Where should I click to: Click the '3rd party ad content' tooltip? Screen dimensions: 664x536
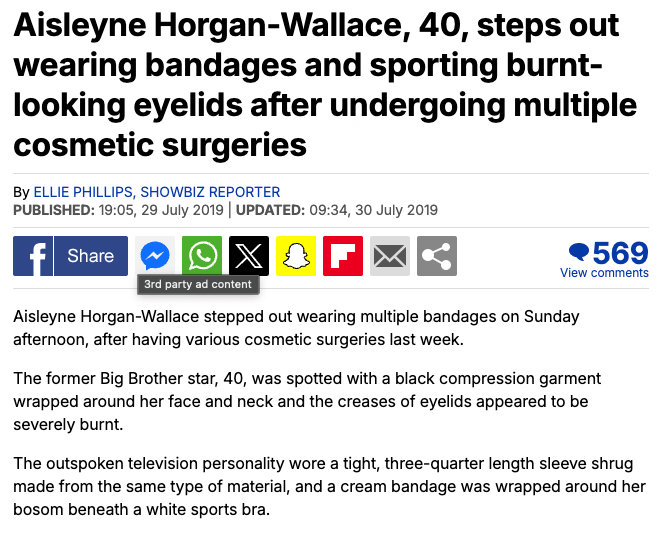coord(198,284)
